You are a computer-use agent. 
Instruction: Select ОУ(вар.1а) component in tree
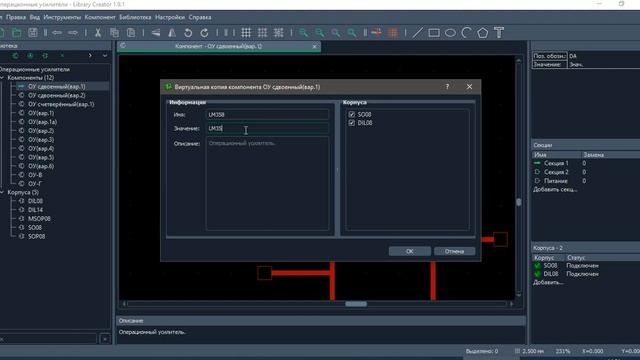tap(42, 122)
